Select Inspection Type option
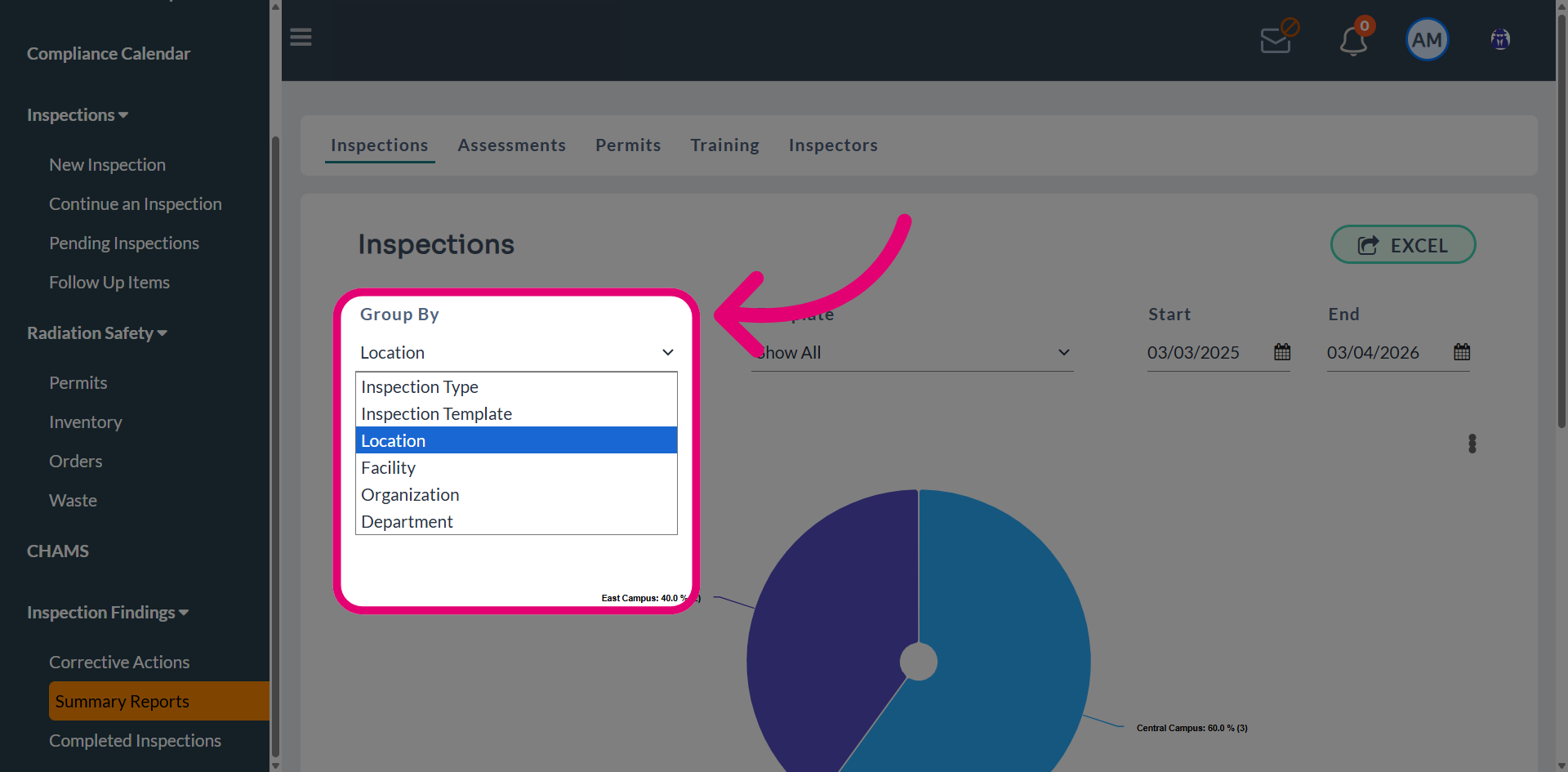1568x772 pixels. click(x=516, y=386)
